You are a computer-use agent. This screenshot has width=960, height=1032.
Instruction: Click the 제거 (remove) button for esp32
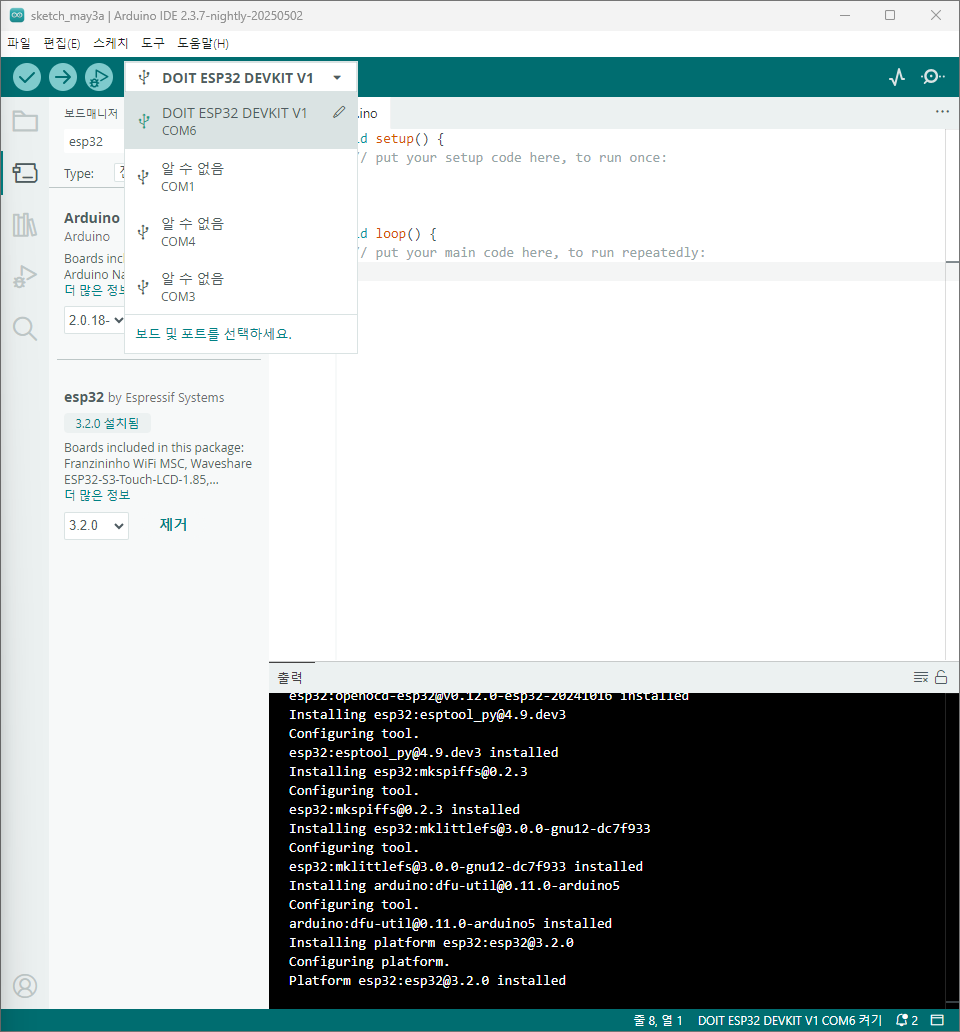[x=174, y=525]
